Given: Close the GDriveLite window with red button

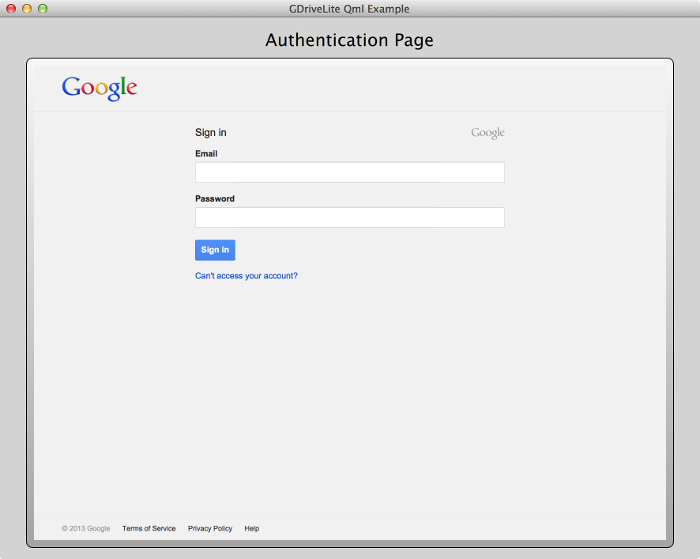Looking at the screenshot, I should 11,9.
